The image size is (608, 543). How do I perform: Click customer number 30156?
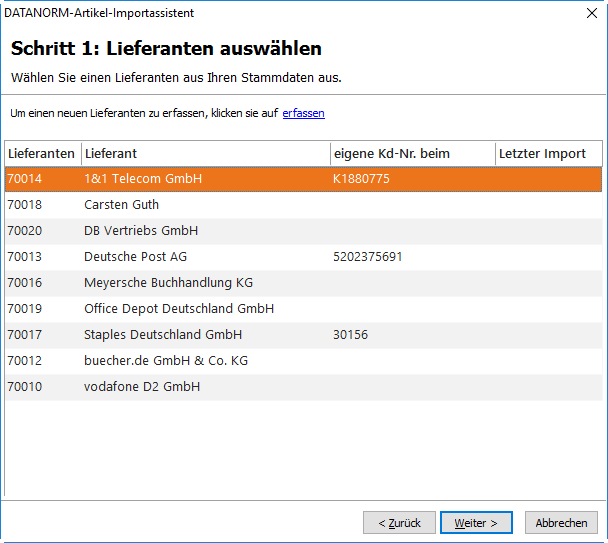click(351, 335)
